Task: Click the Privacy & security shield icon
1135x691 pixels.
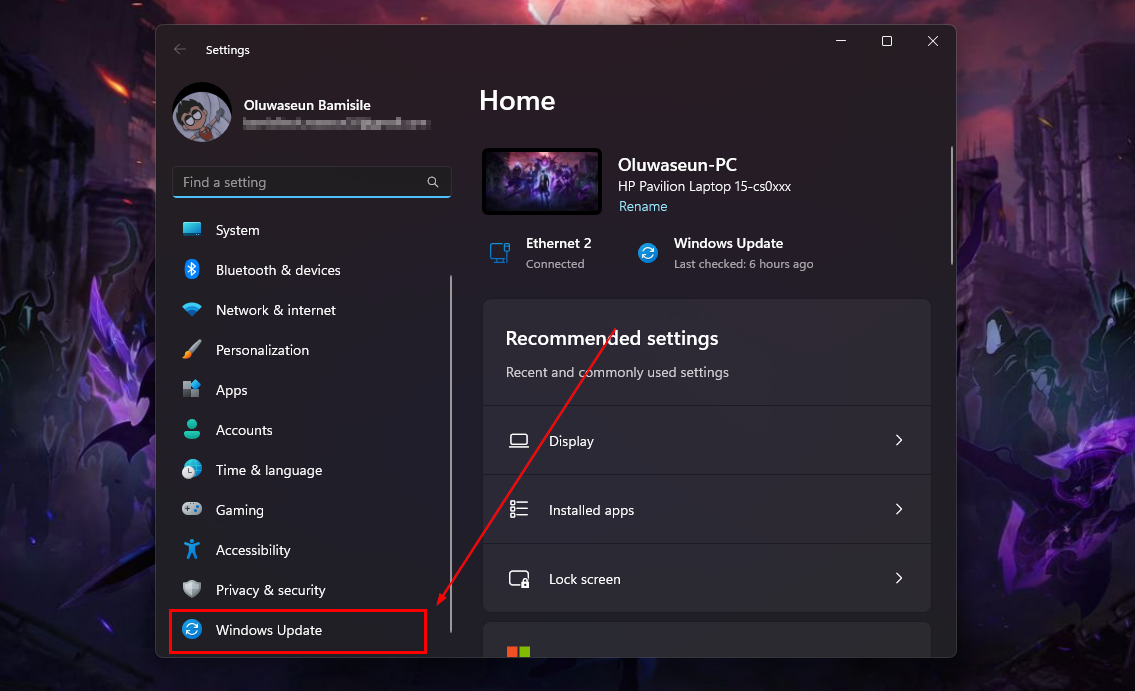Action: pos(192,590)
